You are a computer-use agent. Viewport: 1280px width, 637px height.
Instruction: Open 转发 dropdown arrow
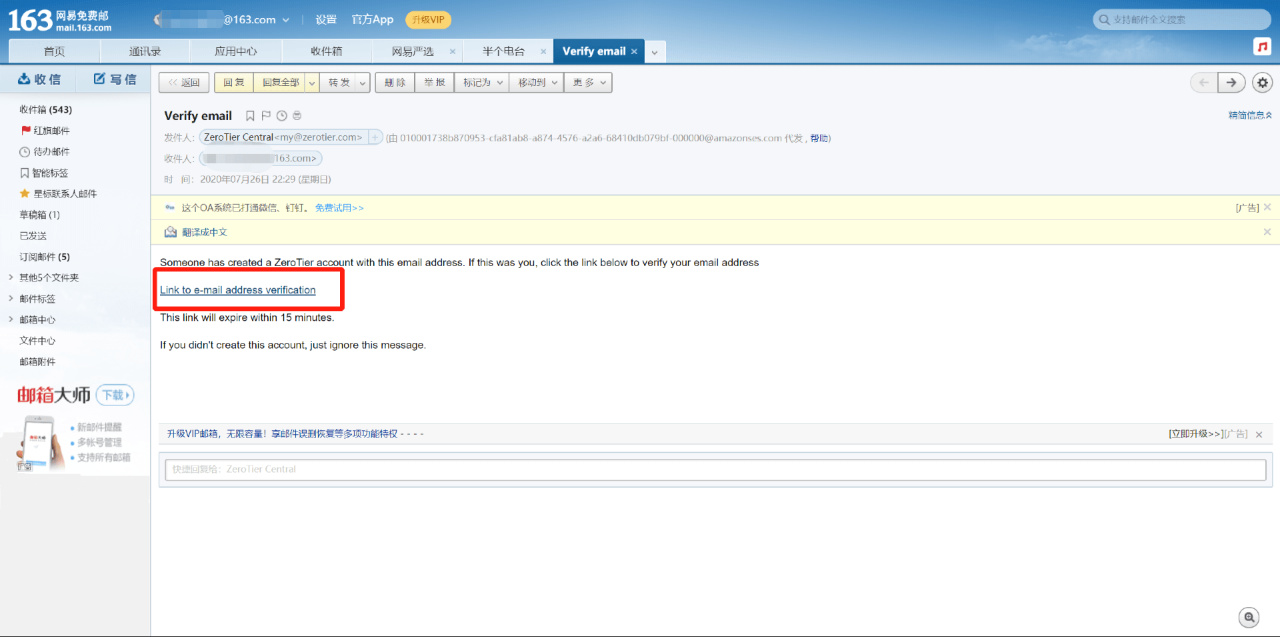363,83
